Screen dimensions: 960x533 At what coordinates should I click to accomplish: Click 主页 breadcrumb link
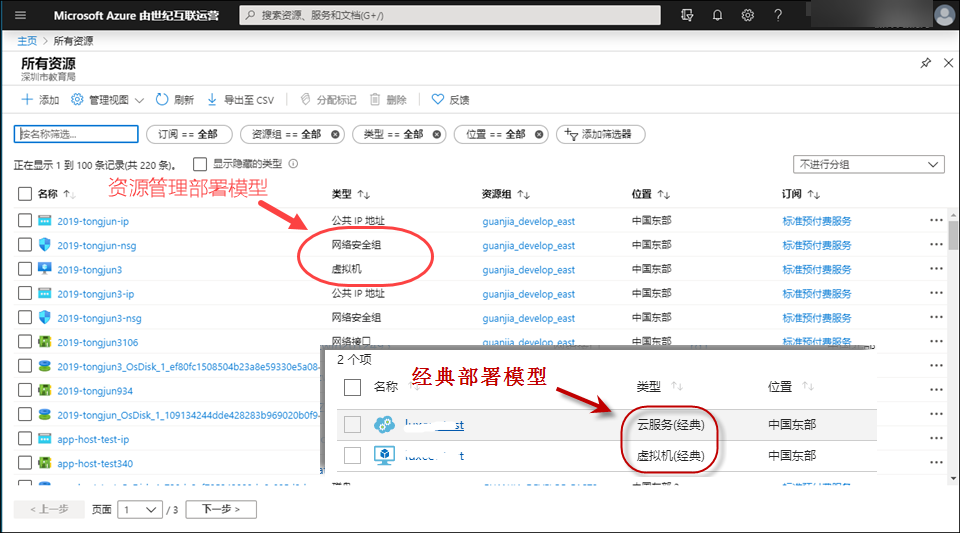click(27, 41)
